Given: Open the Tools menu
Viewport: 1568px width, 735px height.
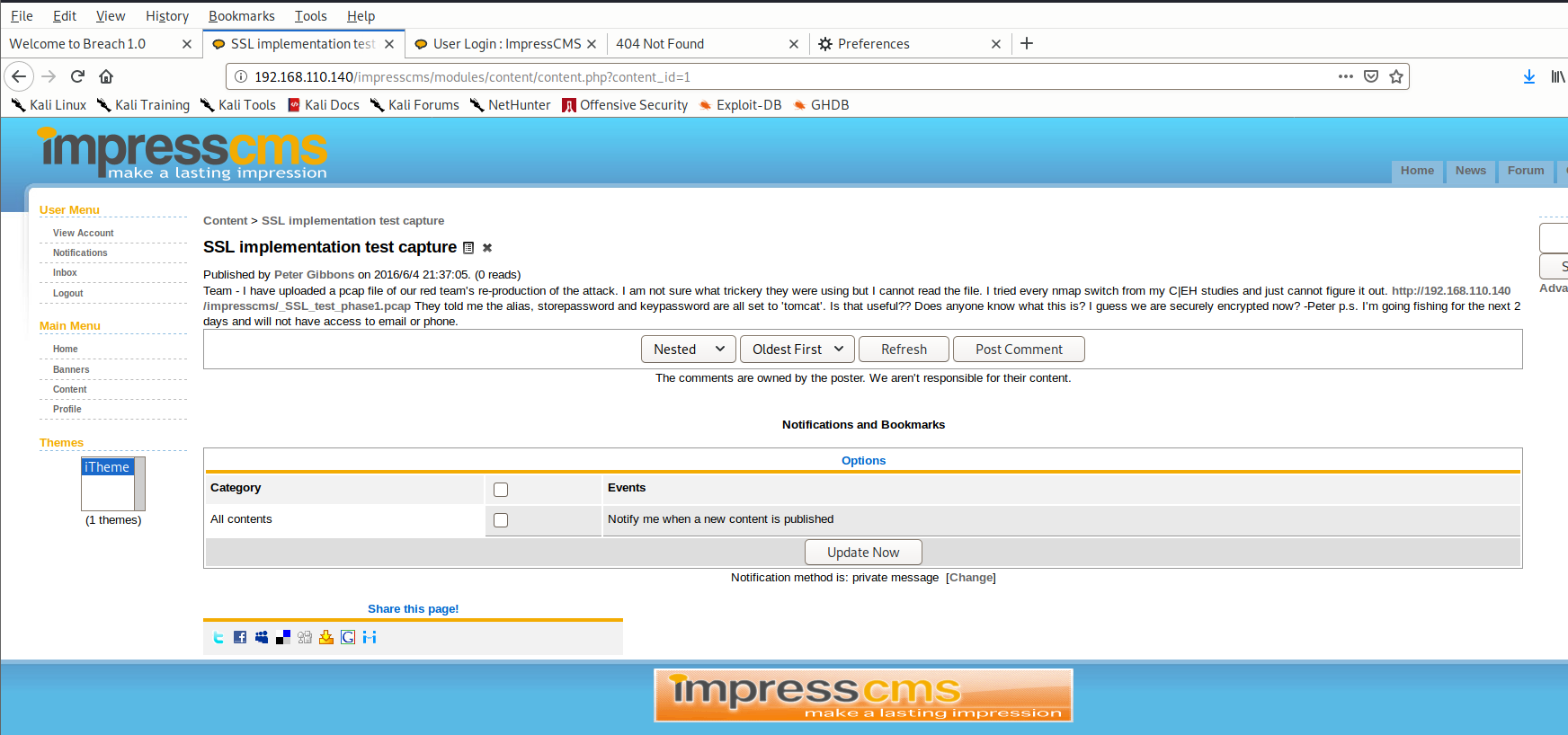Looking at the screenshot, I should pyautogui.click(x=311, y=16).
